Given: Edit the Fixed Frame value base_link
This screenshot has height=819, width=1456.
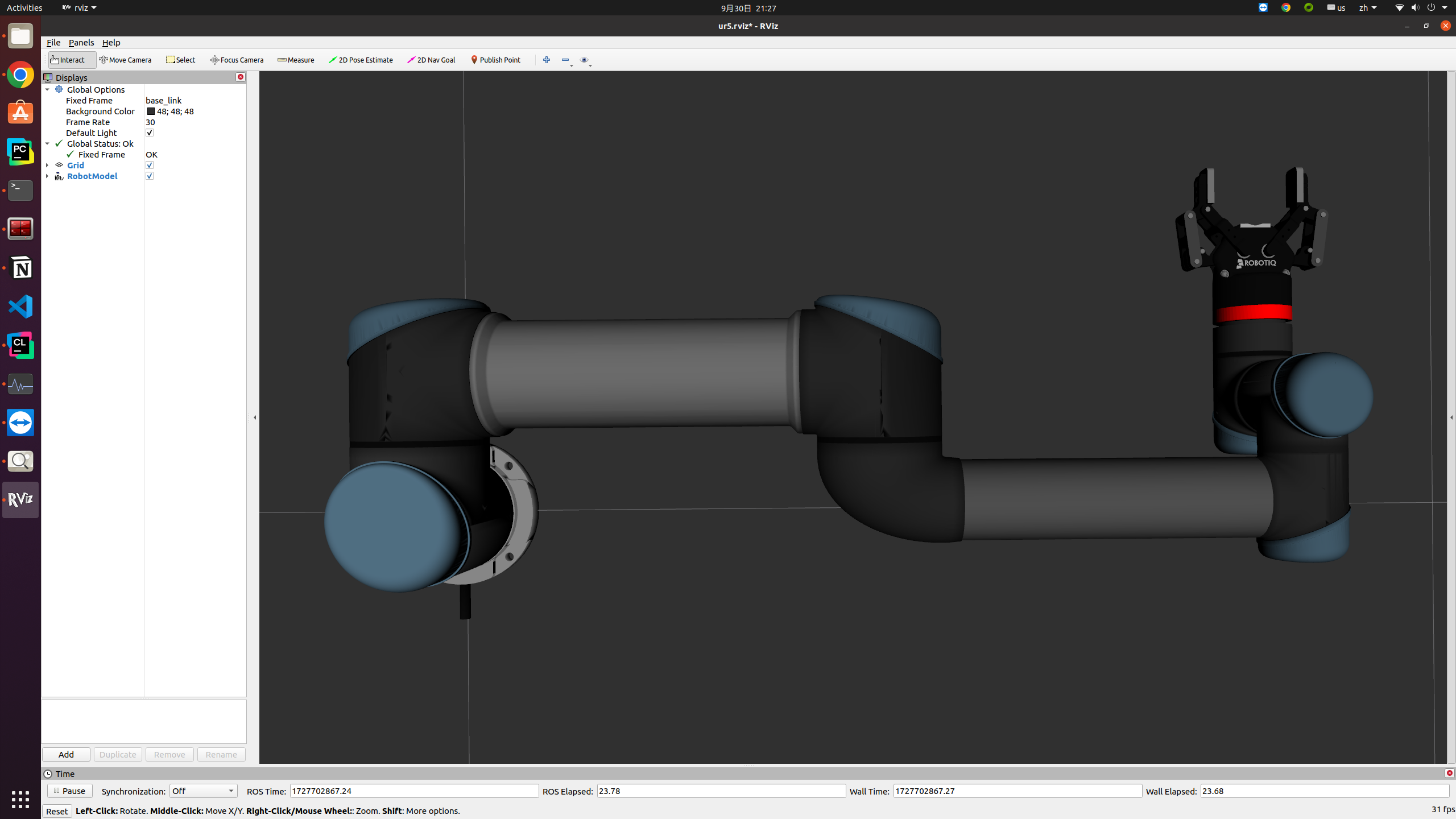Looking at the screenshot, I should tap(164, 100).
